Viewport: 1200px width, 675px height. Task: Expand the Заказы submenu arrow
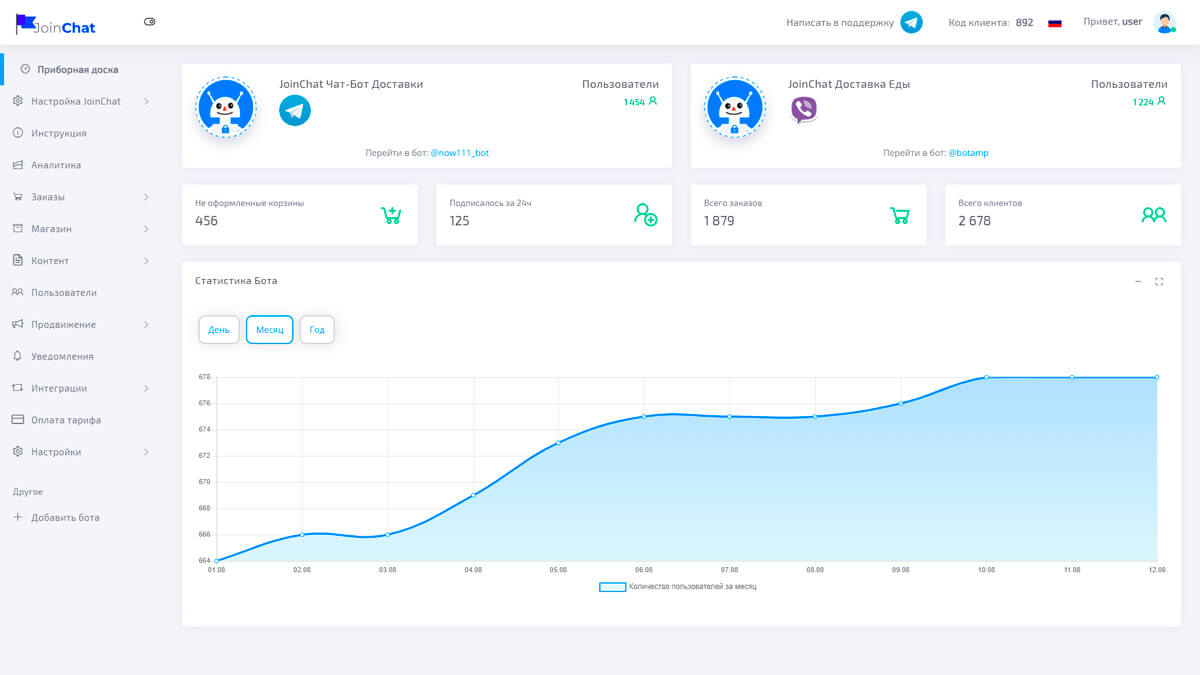tap(146, 197)
